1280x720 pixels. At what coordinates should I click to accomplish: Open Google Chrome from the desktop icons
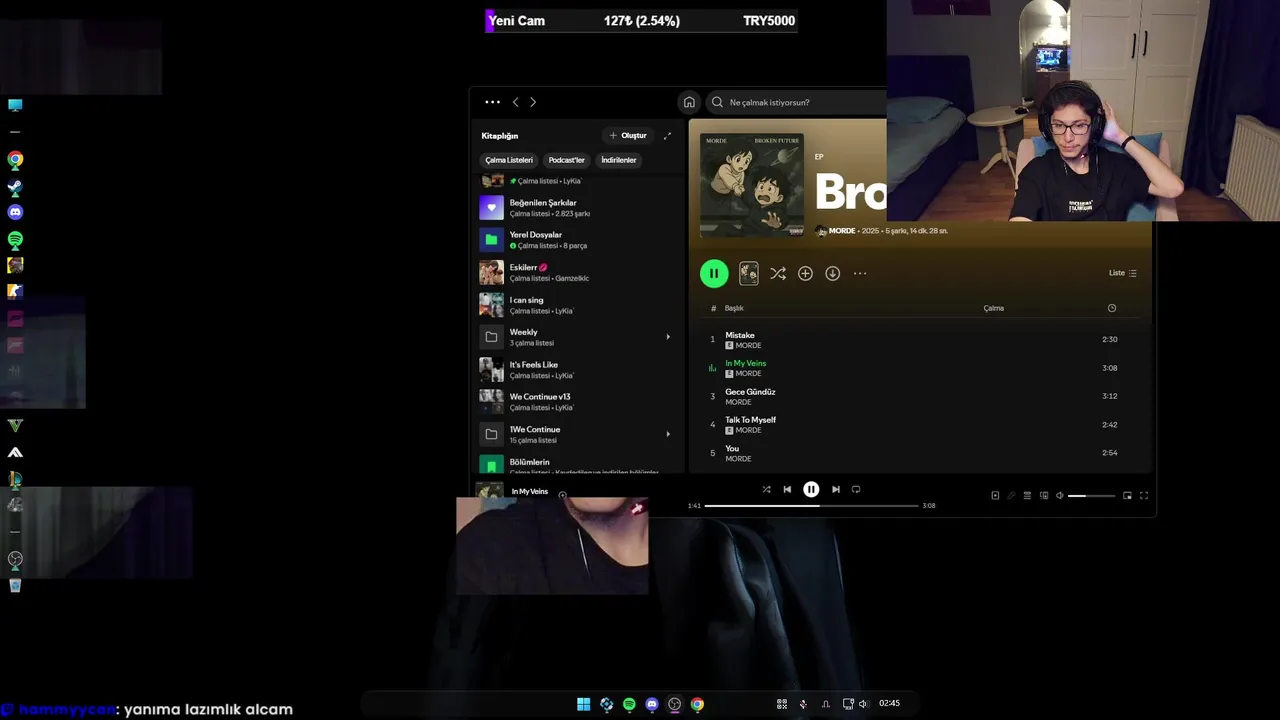[15, 159]
